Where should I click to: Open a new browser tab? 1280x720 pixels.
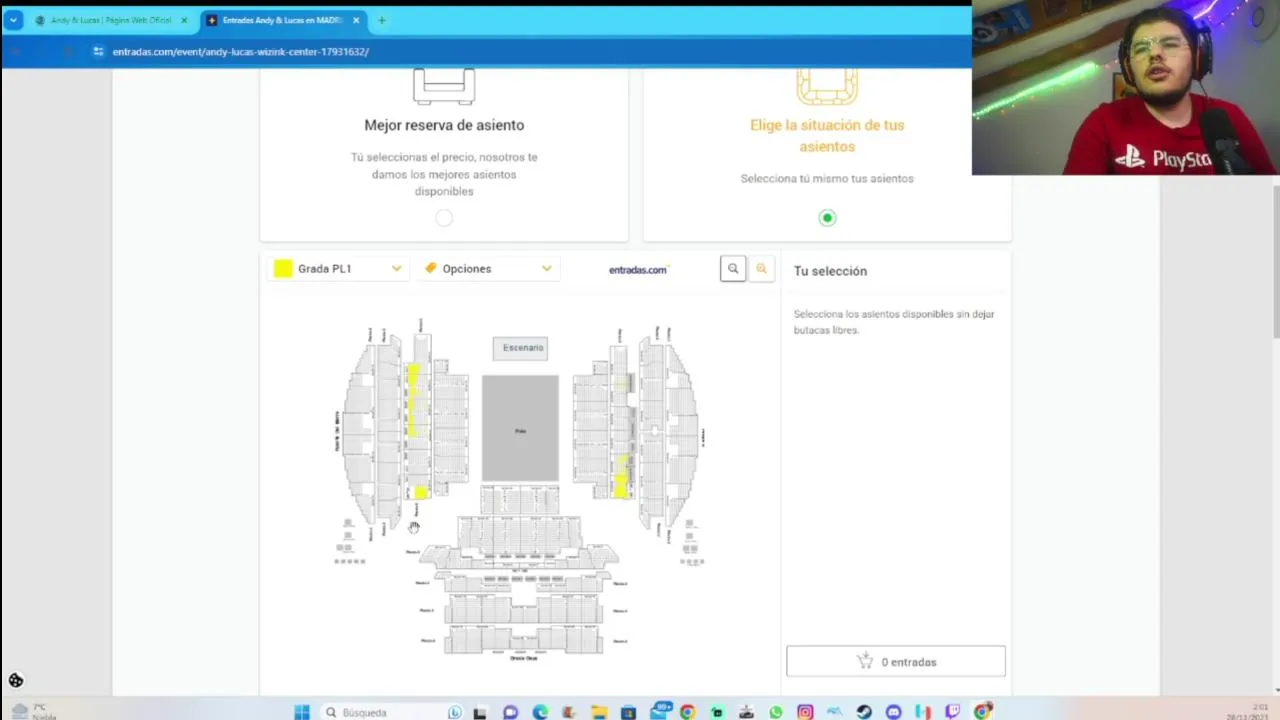click(x=381, y=20)
